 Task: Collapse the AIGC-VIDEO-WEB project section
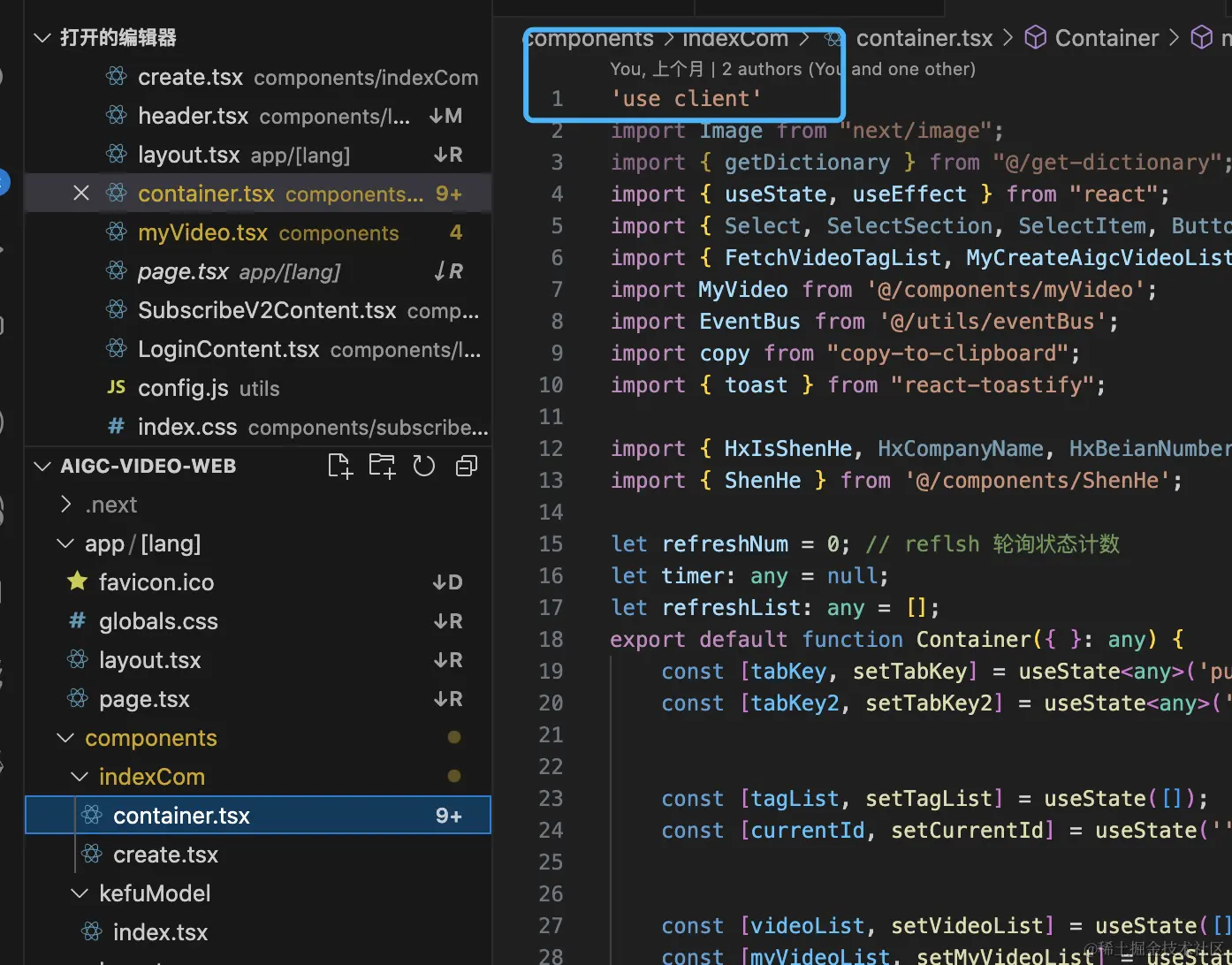pyautogui.click(x=42, y=466)
